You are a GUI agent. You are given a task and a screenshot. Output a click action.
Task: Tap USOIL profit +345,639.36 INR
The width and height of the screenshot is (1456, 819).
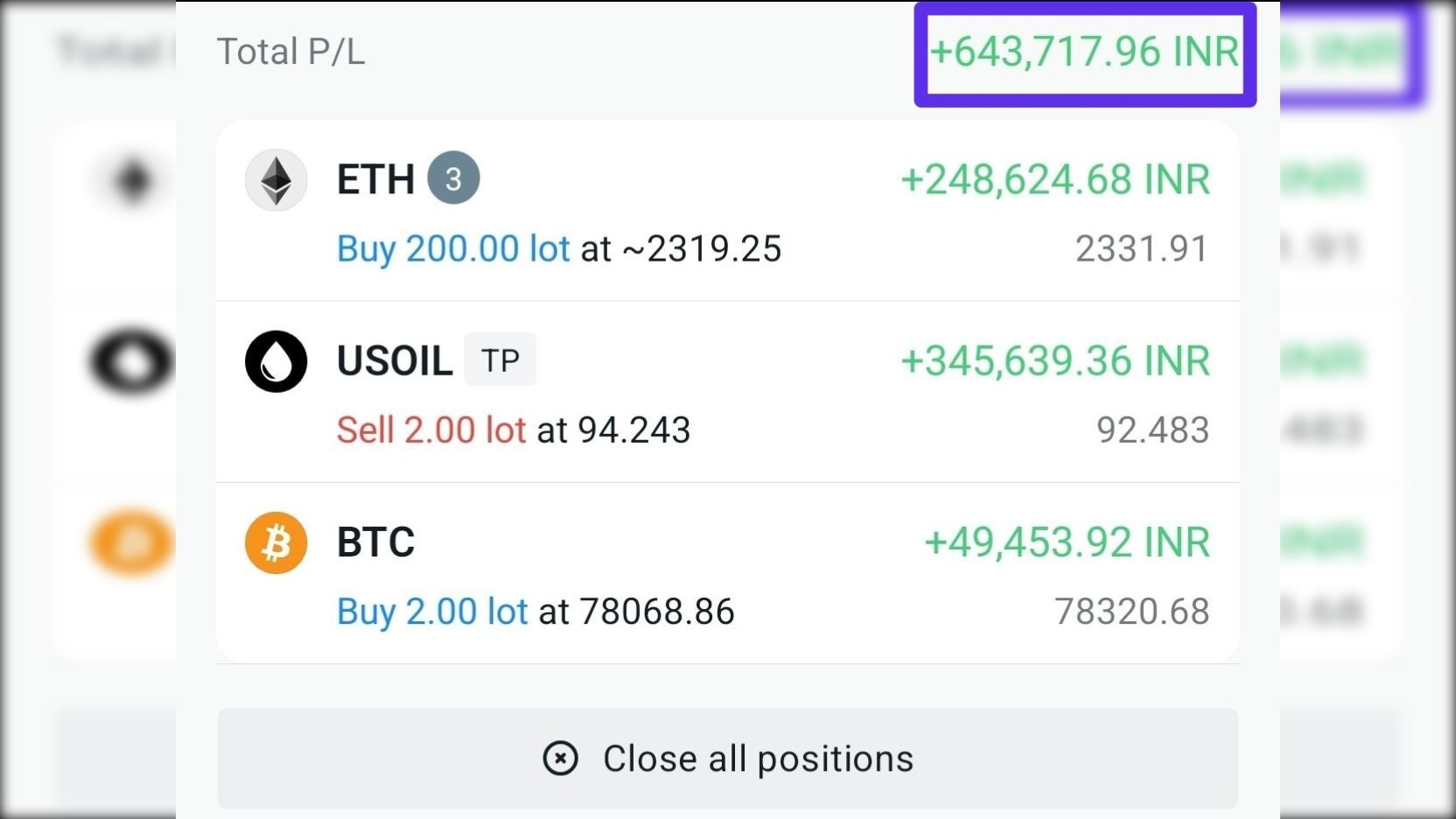1055,361
